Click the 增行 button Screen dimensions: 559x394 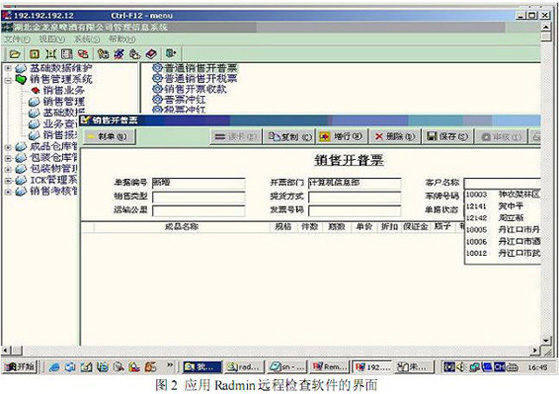tap(341, 137)
